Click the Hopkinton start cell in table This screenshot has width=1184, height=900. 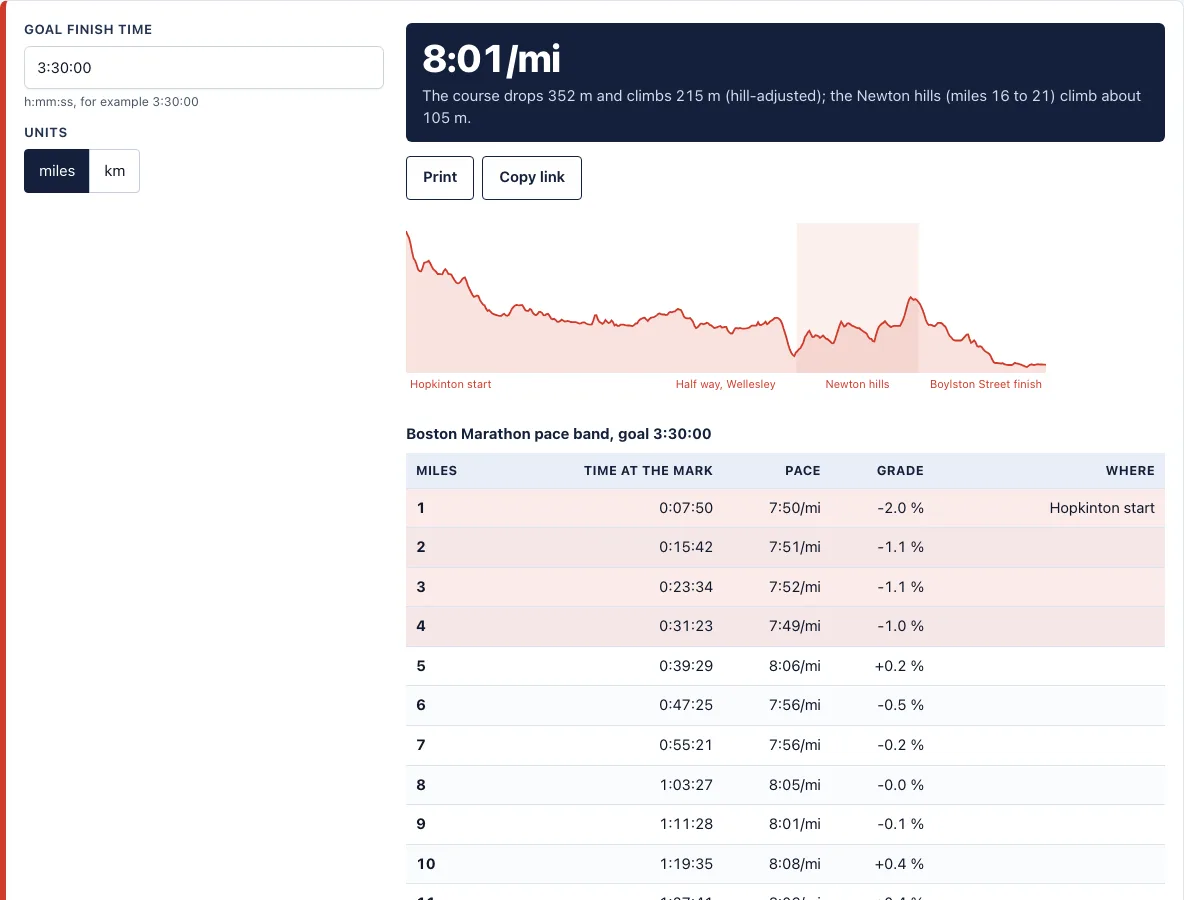1102,508
